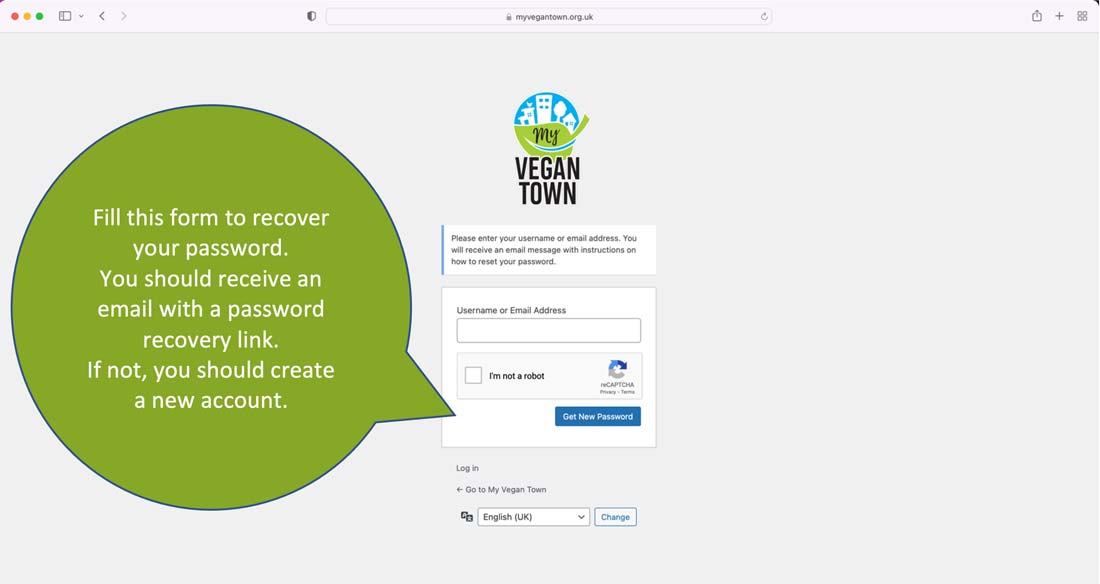
Task: Click the Safari sidebar toggle icon
Action: (65, 16)
